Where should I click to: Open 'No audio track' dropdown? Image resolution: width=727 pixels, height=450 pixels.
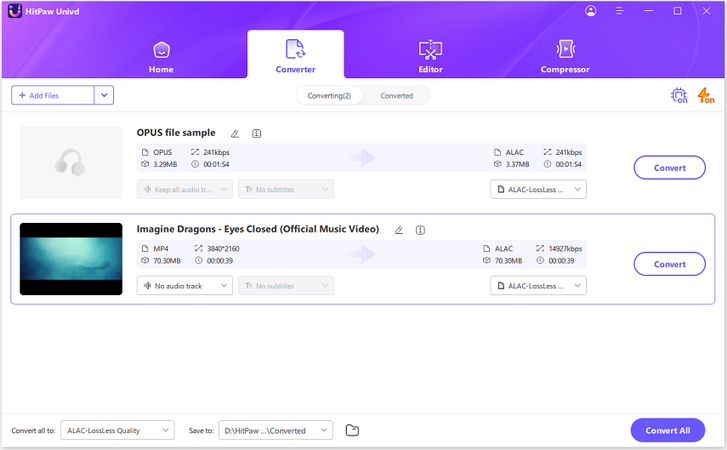[x=185, y=286]
